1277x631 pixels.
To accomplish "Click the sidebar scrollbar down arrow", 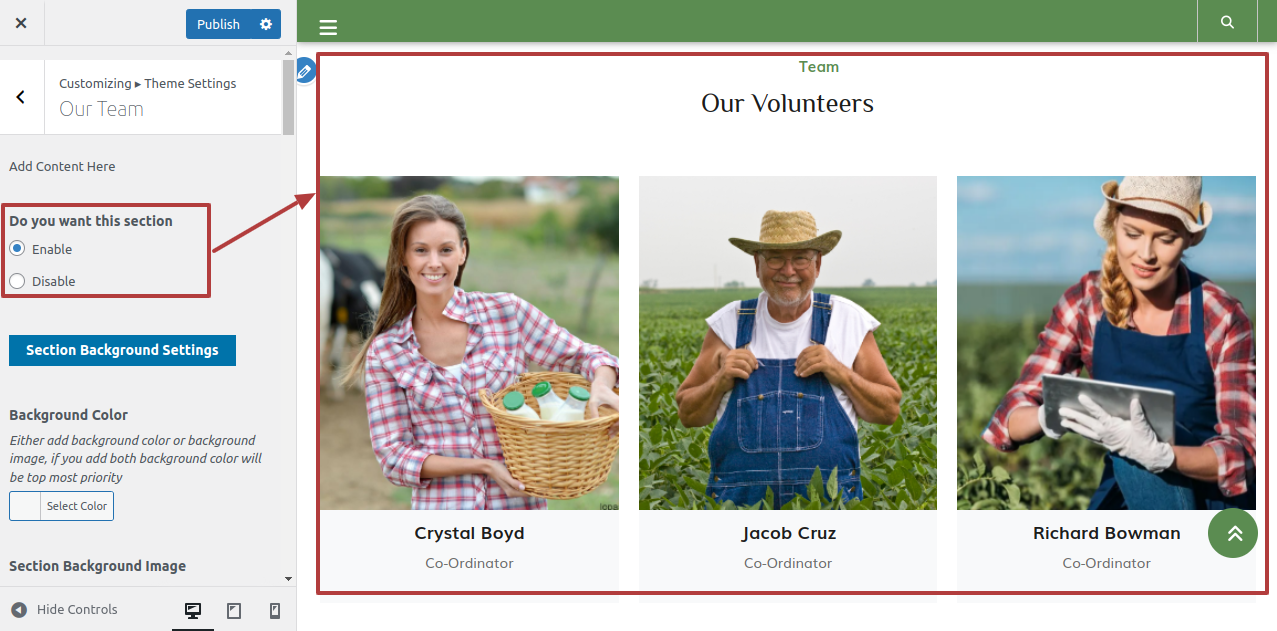I will pos(289,579).
